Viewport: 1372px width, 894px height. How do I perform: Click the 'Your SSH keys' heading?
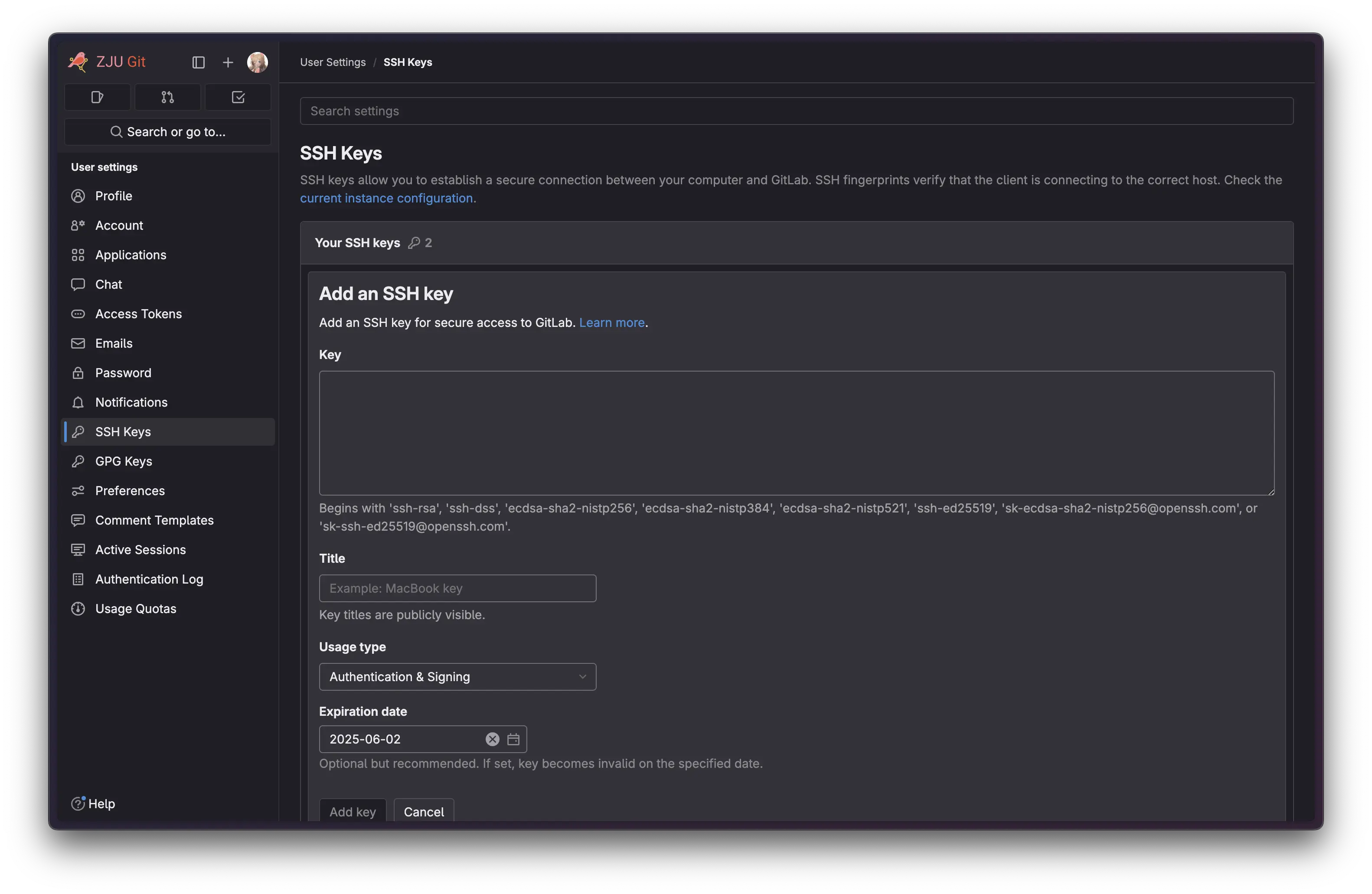tap(357, 243)
